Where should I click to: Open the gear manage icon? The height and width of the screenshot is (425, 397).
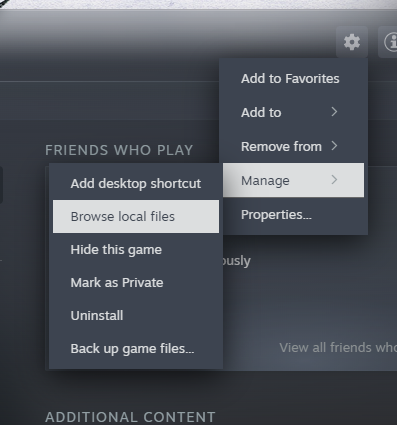click(x=352, y=42)
